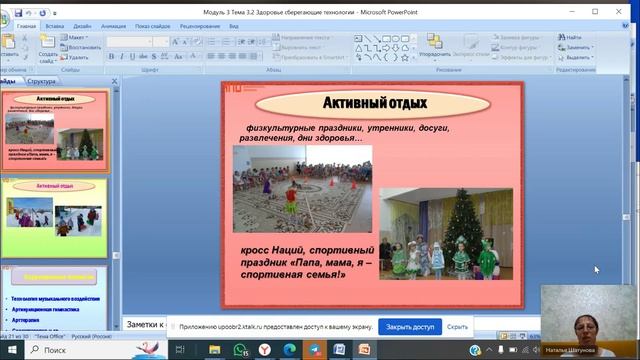Select the slide thumbnail listing Артерапия
This screenshot has width=640, height=360.
point(54,298)
